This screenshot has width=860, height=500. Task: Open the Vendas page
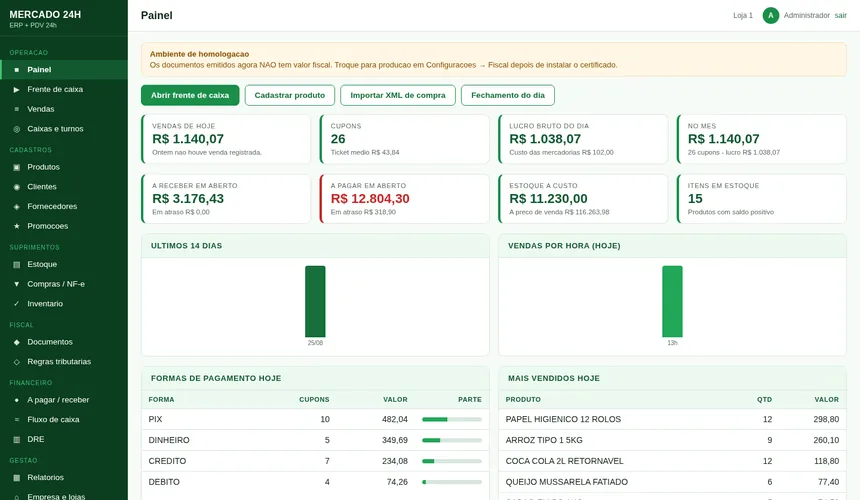[64, 109]
